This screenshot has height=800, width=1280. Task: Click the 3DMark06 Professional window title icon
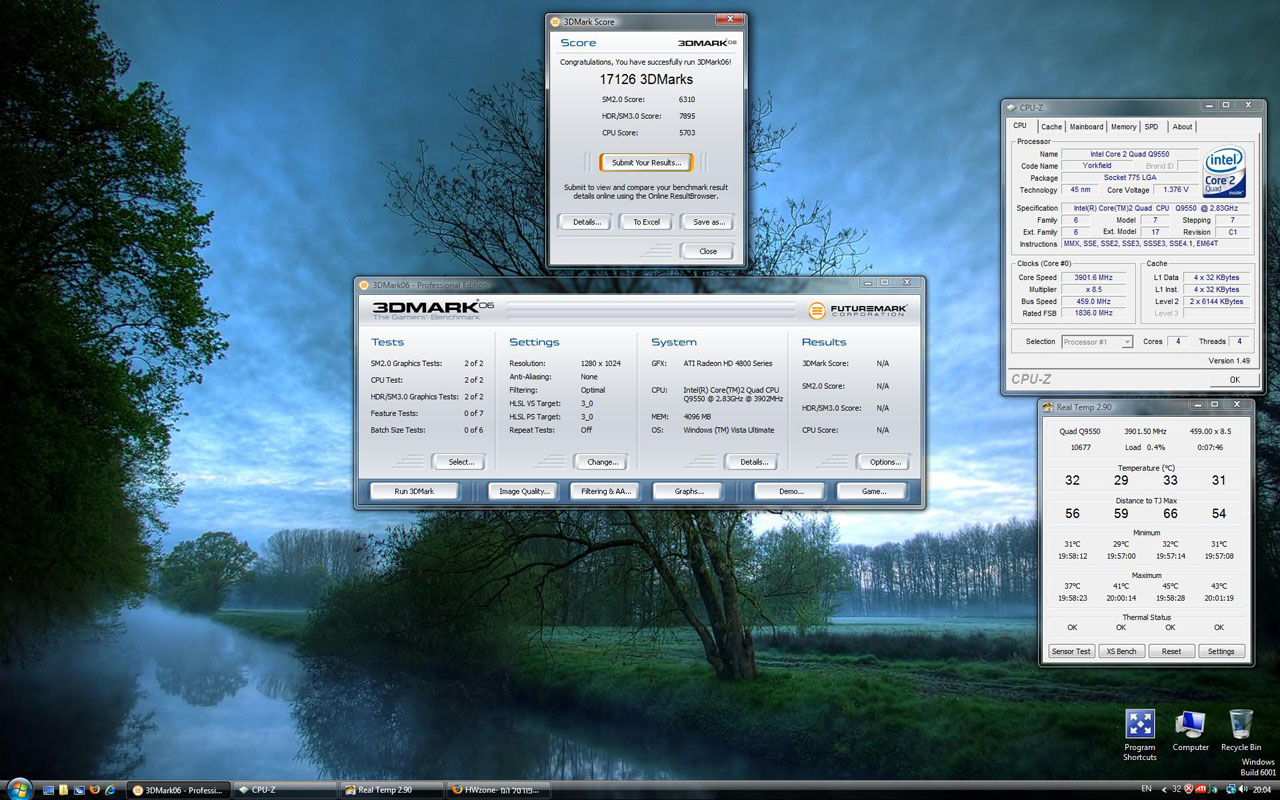pyautogui.click(x=363, y=285)
